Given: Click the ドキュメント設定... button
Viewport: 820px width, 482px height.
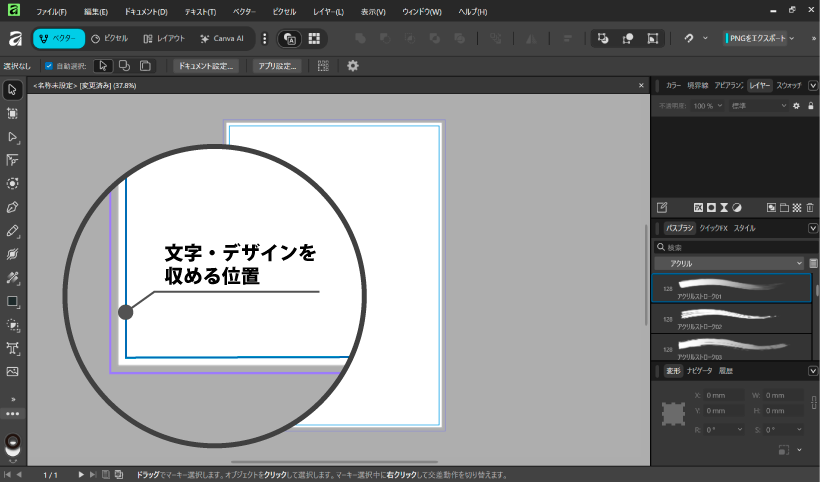Looking at the screenshot, I should [205, 66].
